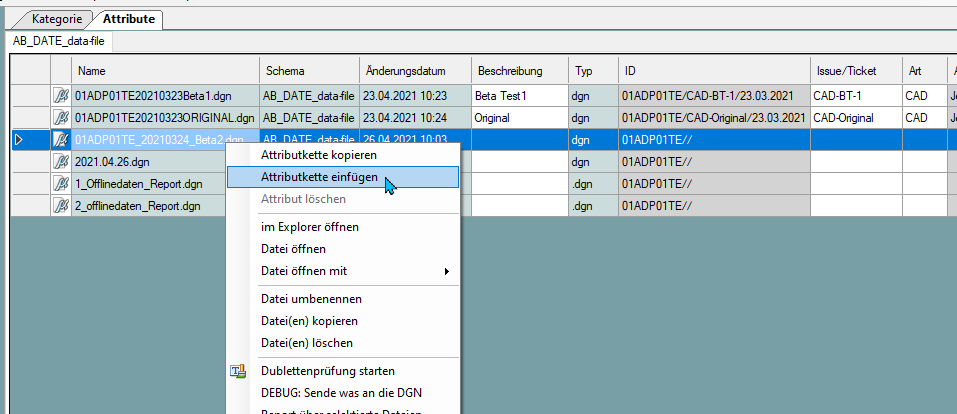Select the Attribute tab
The image size is (957, 414).
click(x=129, y=19)
